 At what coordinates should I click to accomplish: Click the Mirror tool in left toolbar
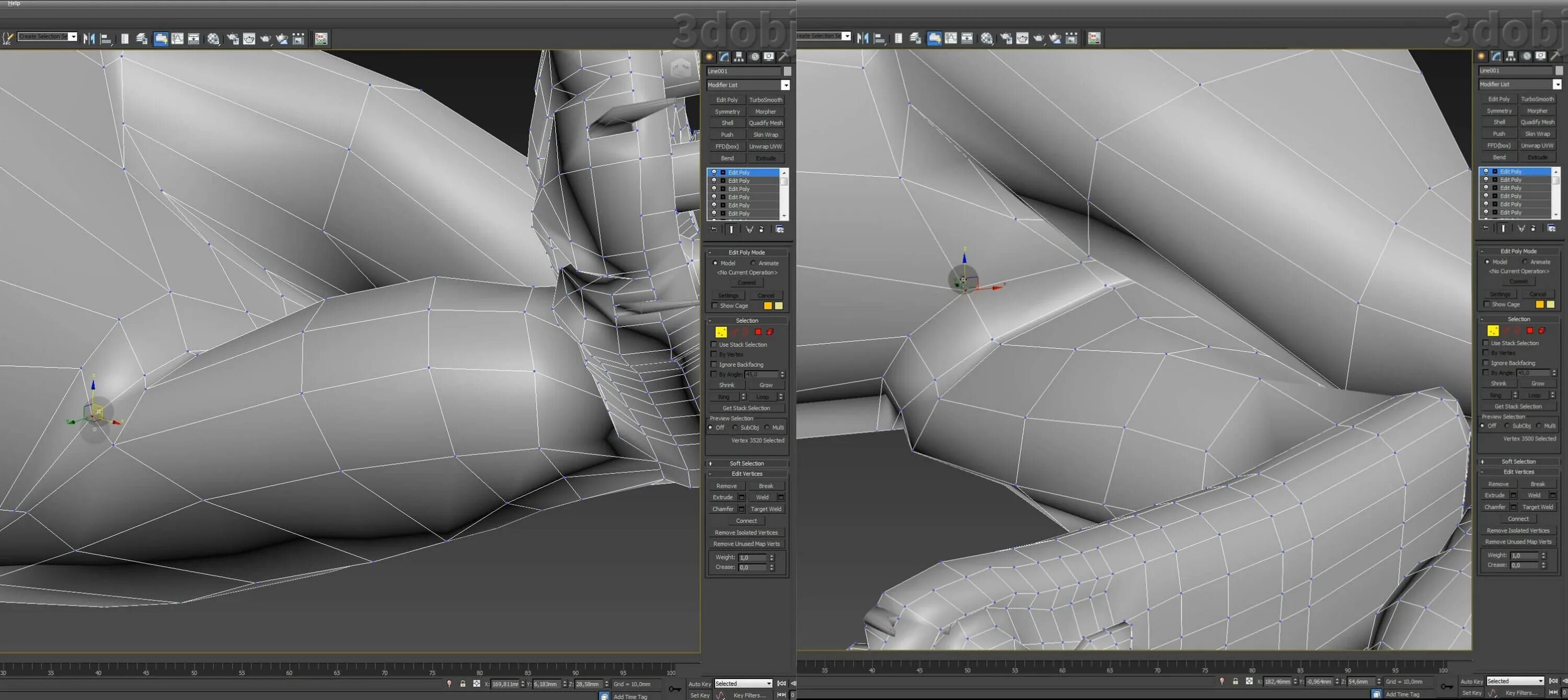(89, 39)
